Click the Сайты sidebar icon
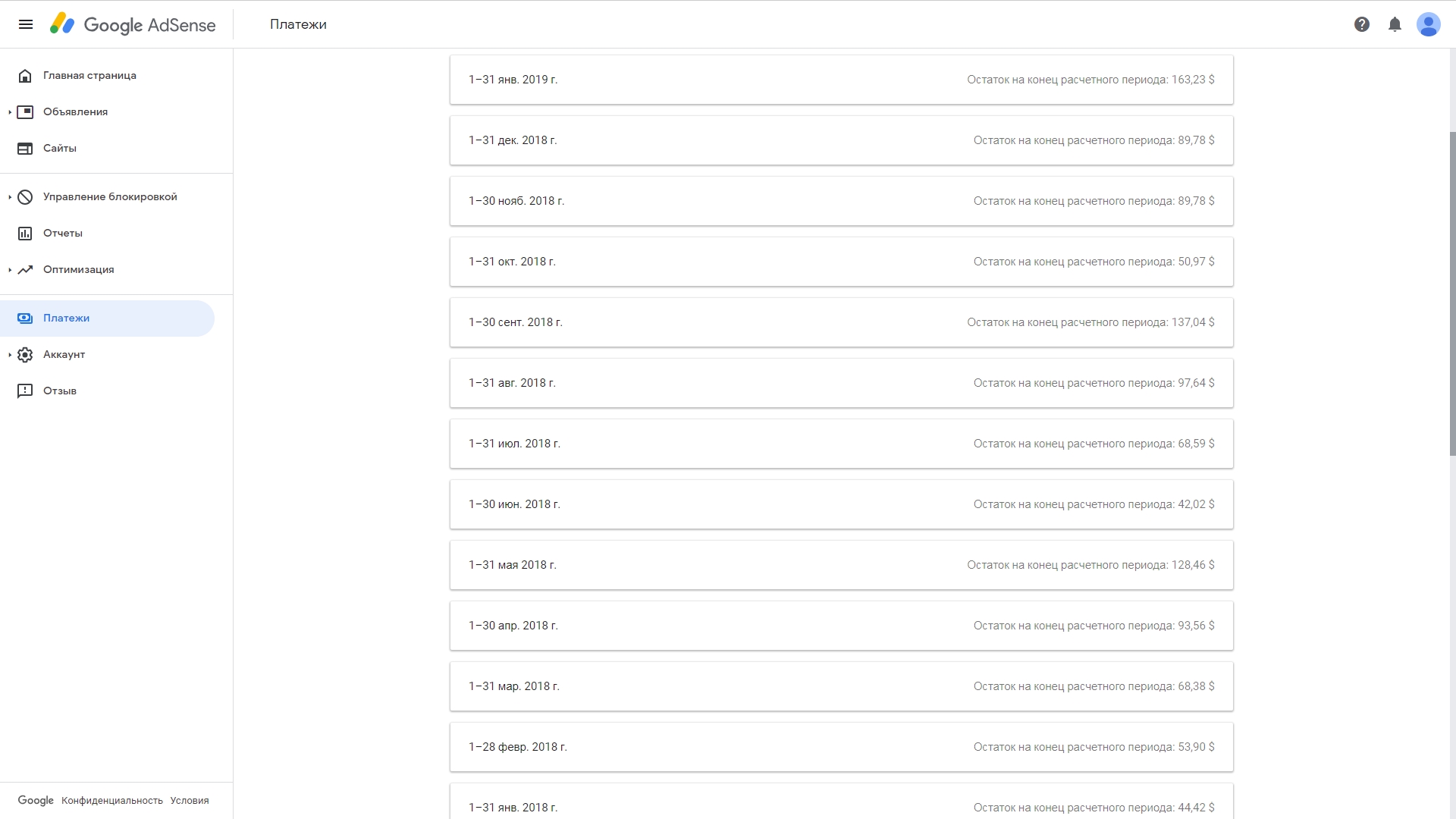1456x819 pixels. click(x=25, y=149)
